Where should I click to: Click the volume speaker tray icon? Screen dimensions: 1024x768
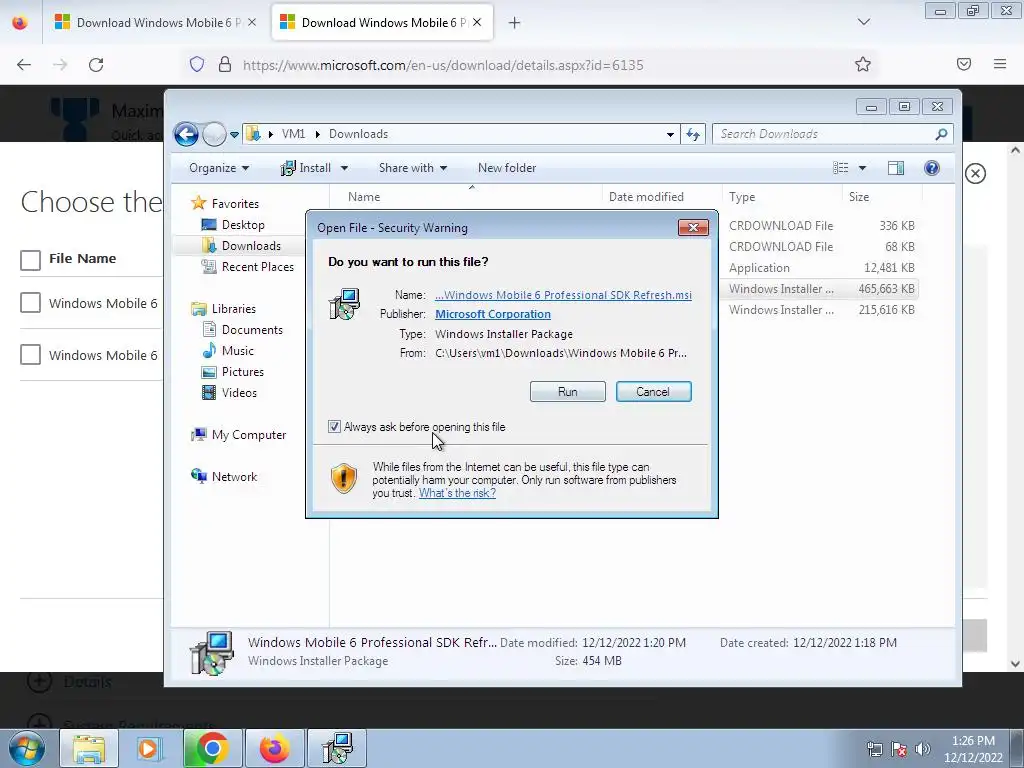click(923, 749)
